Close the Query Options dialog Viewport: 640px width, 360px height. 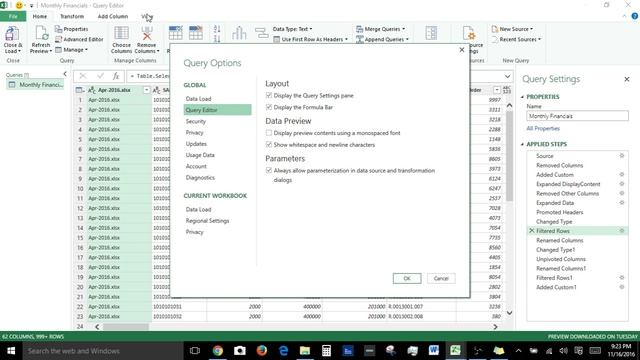click(462, 50)
